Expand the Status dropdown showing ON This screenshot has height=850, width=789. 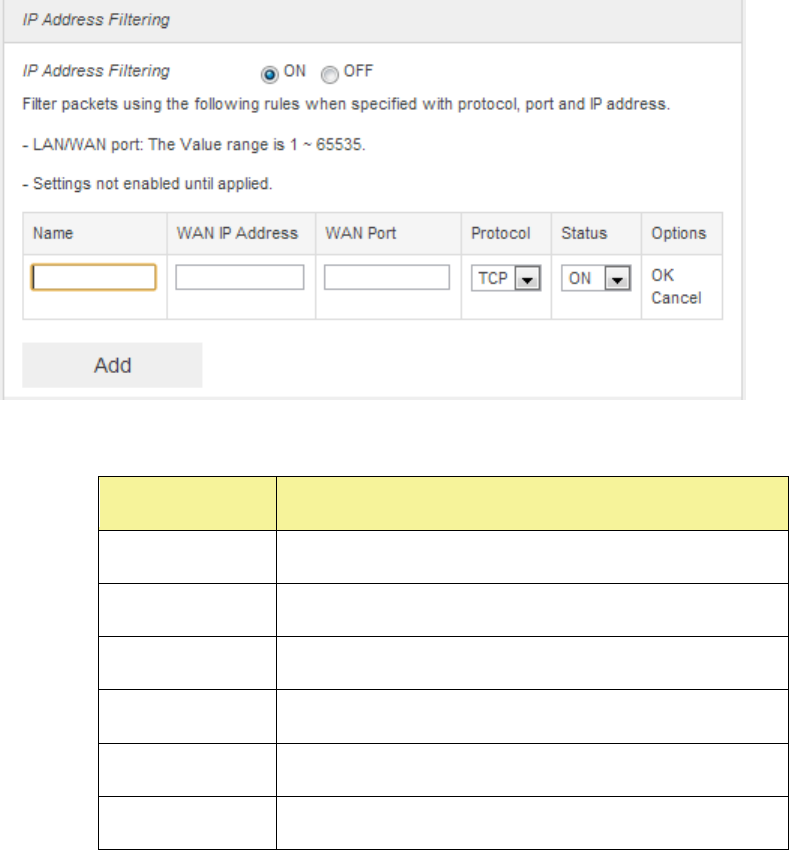[x=596, y=279]
